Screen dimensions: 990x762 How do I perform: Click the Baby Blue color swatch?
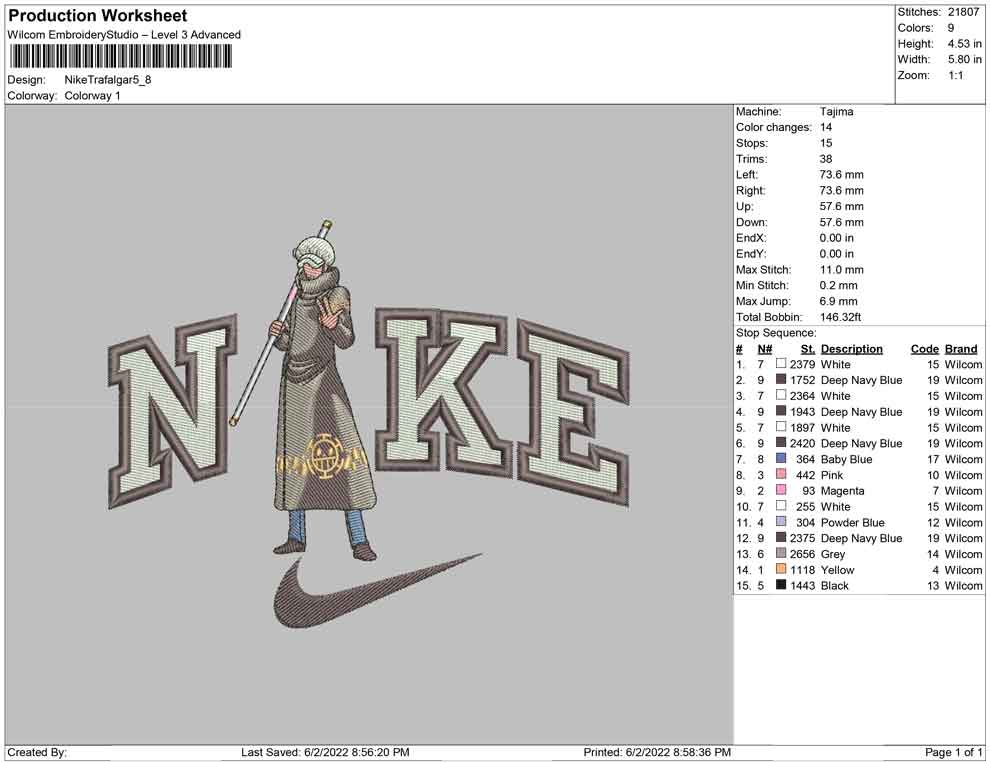[781, 459]
